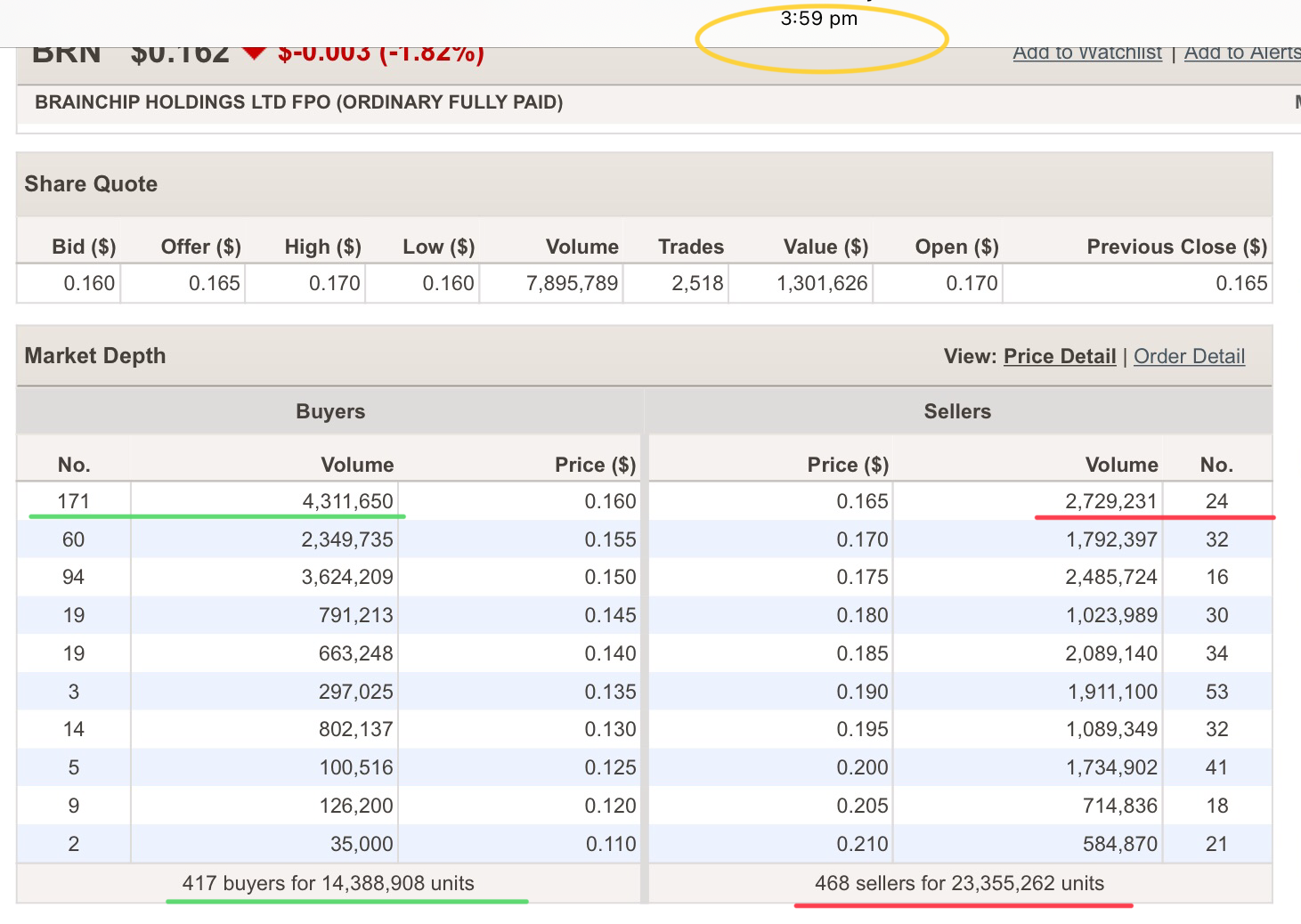Click the red down arrow price indicator
Screen dimensions: 1301x924
point(255,53)
